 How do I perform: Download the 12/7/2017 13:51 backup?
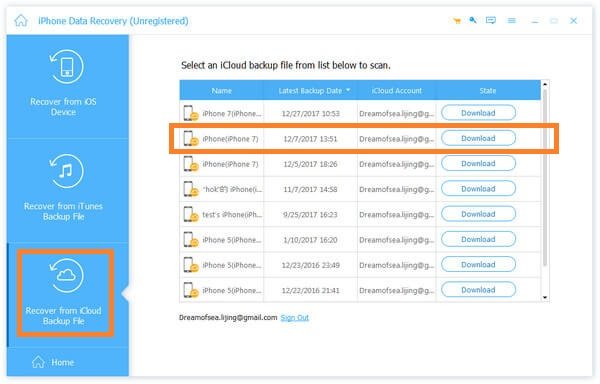(x=478, y=138)
